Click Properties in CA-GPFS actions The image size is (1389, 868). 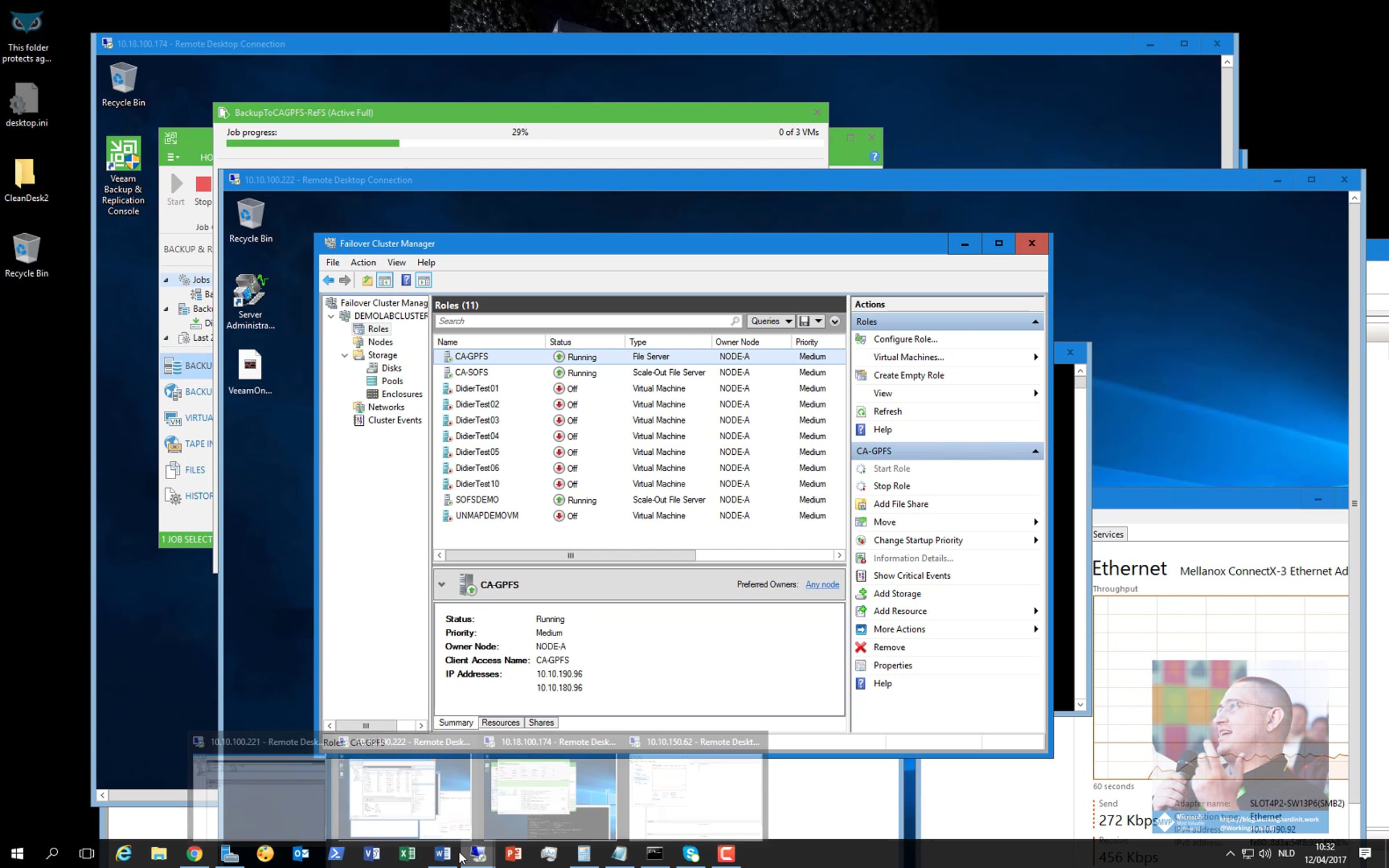892,665
